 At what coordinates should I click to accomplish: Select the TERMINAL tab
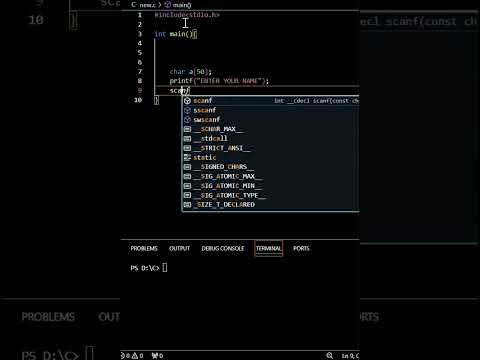(269, 248)
